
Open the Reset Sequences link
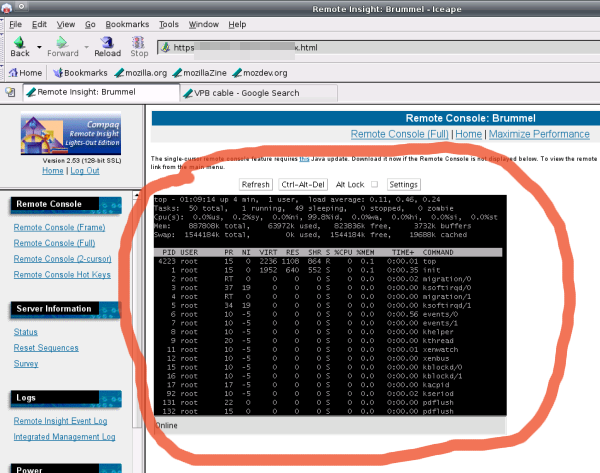point(46,347)
